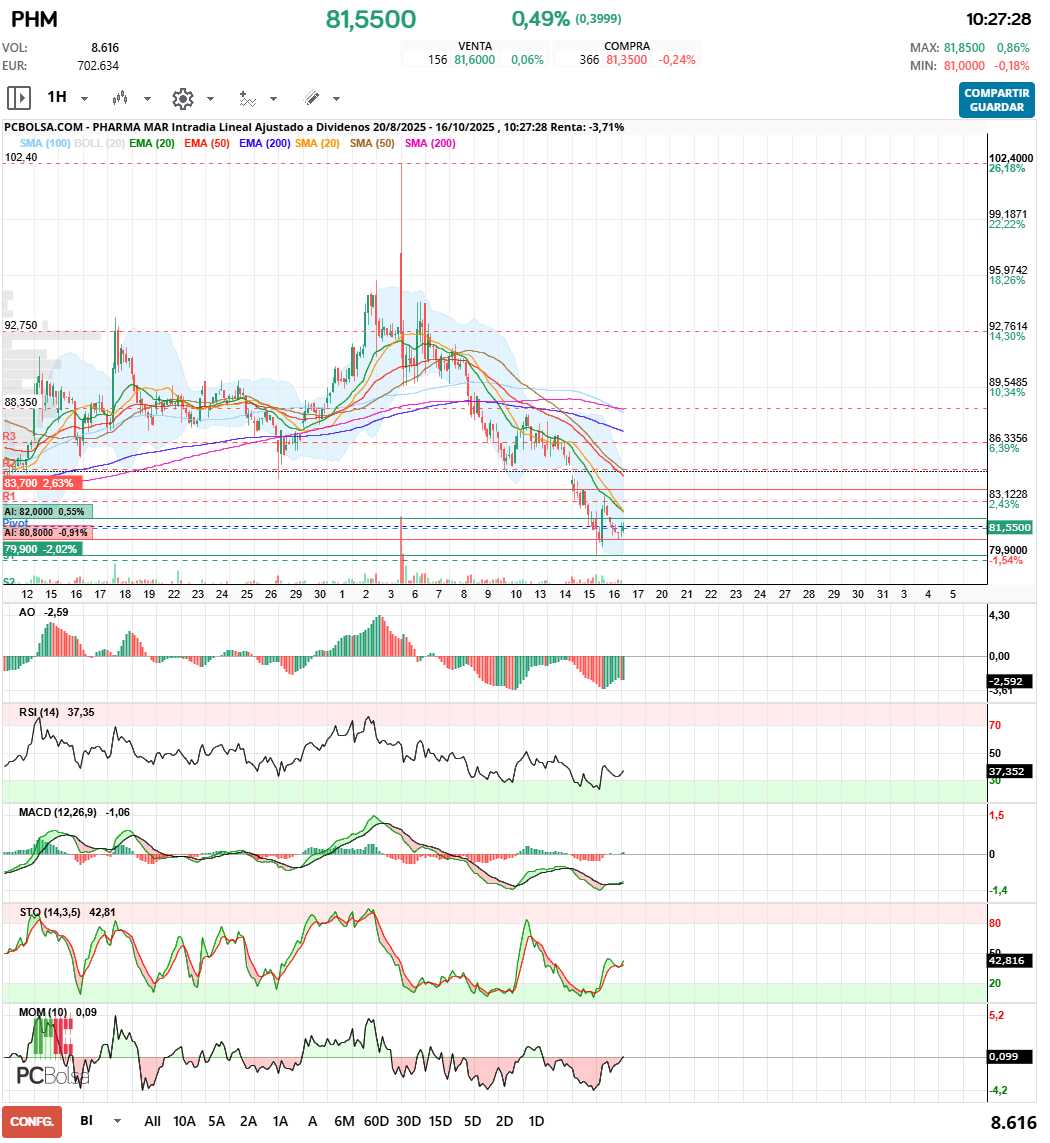The image size is (1050, 1143).
Task: Click the VENTA price 81,6000
Action: pos(475,61)
